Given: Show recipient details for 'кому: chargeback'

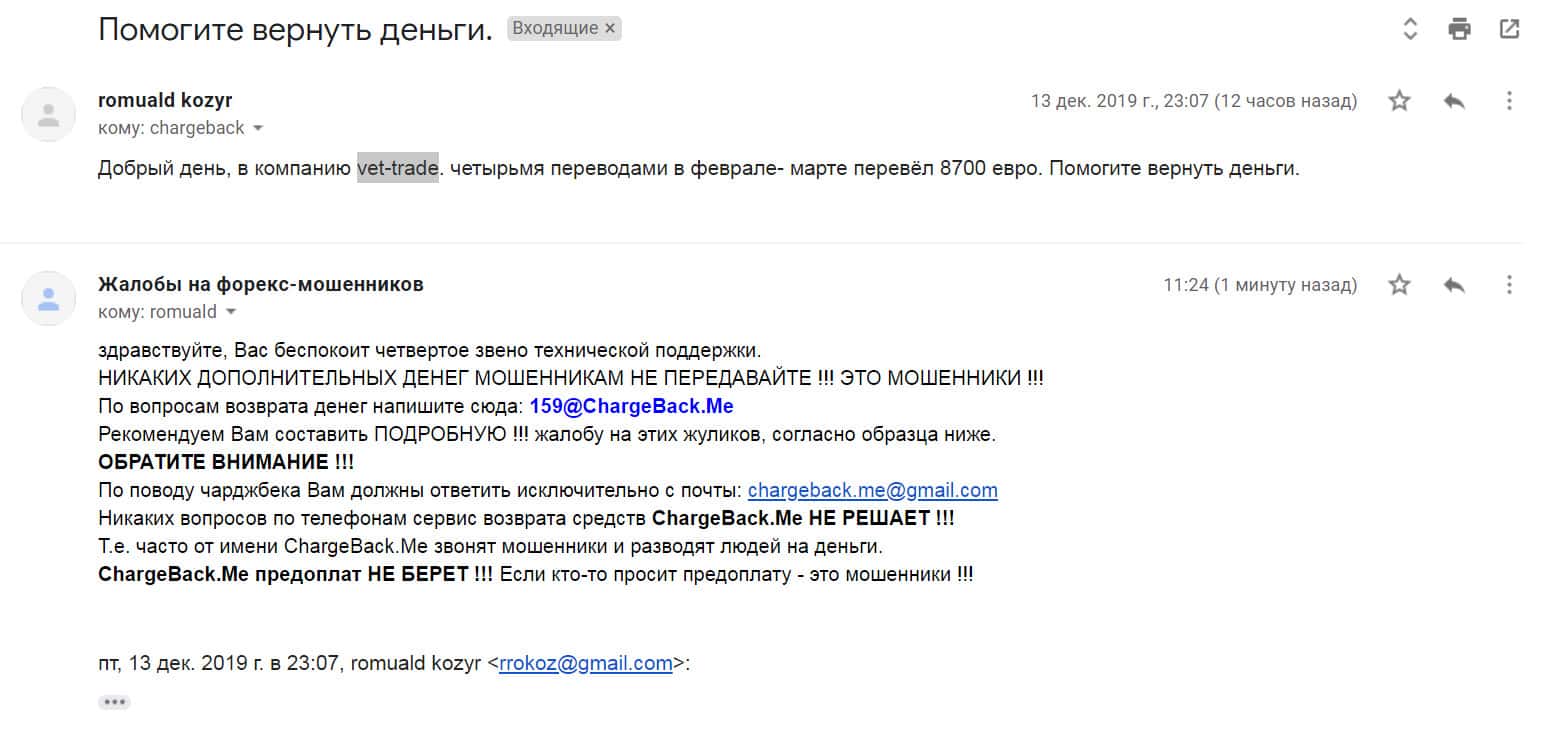Looking at the screenshot, I should click(x=258, y=129).
